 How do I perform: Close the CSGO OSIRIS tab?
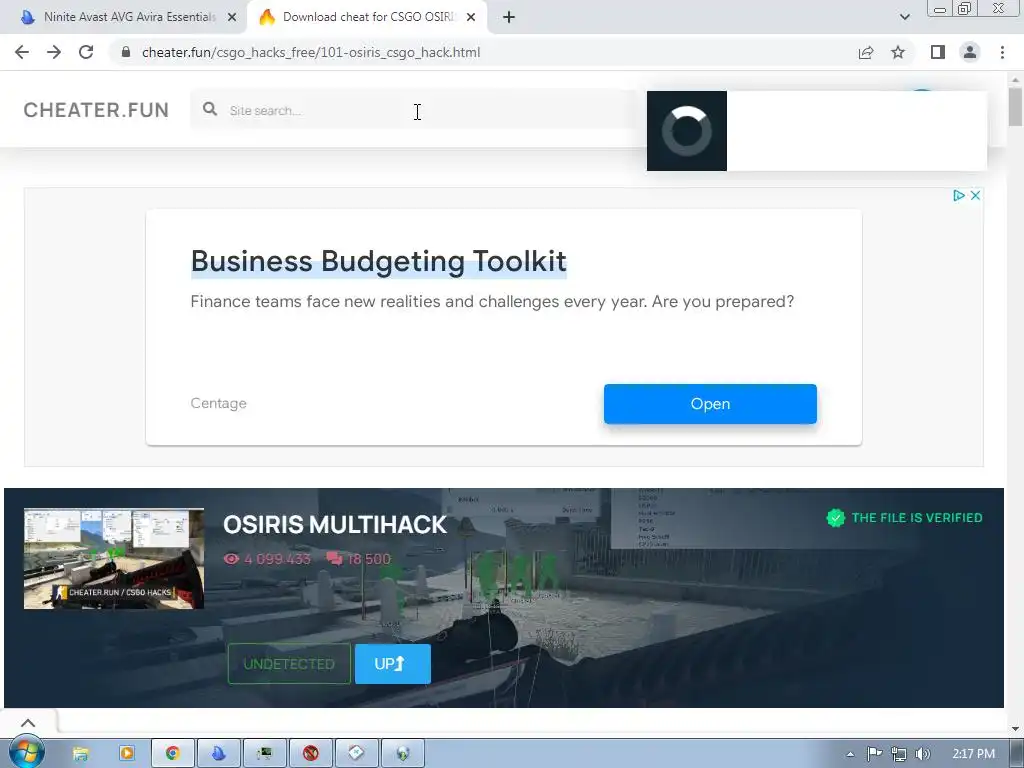[471, 17]
